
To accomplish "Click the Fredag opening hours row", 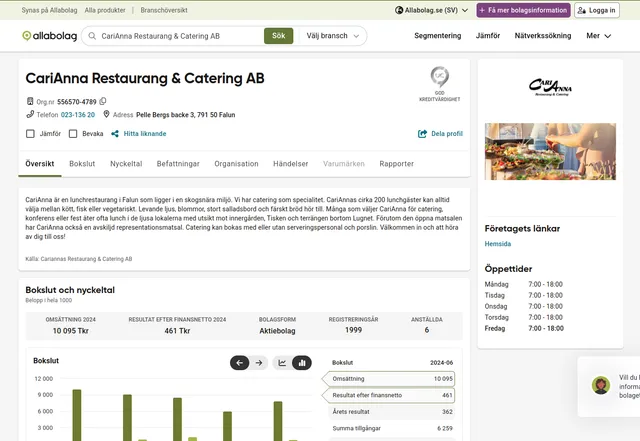I will pyautogui.click(x=524, y=328).
